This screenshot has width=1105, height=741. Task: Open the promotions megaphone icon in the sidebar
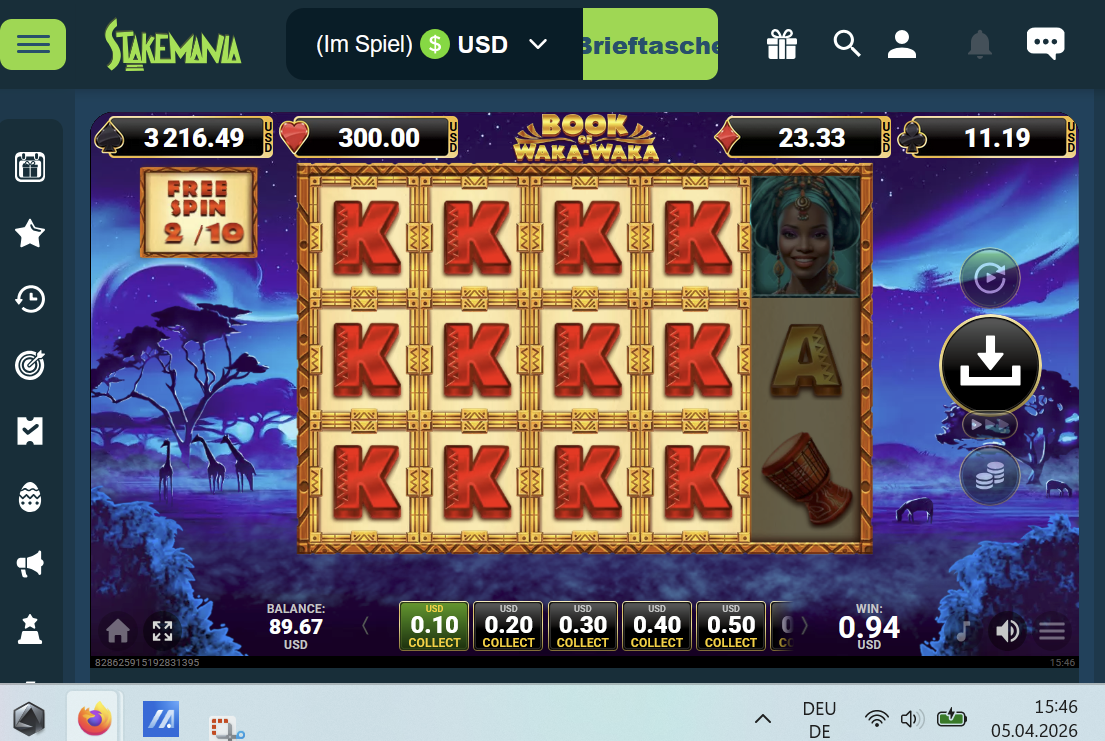[x=30, y=563]
